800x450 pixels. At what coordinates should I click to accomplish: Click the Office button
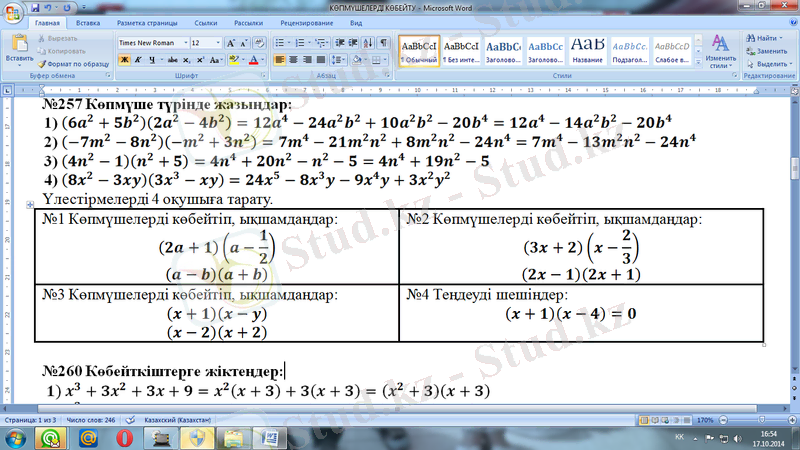click(14, 13)
